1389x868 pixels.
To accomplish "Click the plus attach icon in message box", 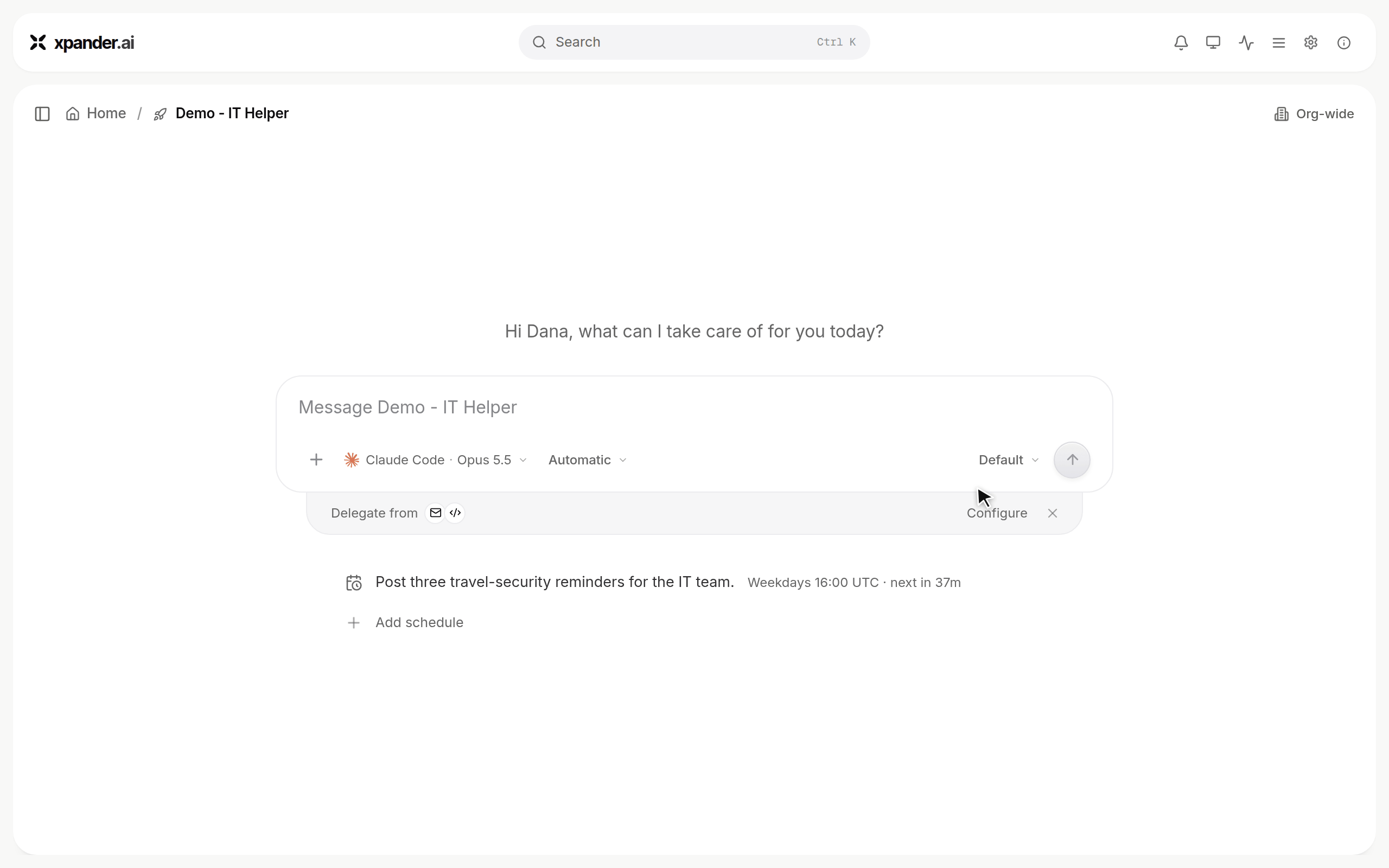I will (x=316, y=460).
